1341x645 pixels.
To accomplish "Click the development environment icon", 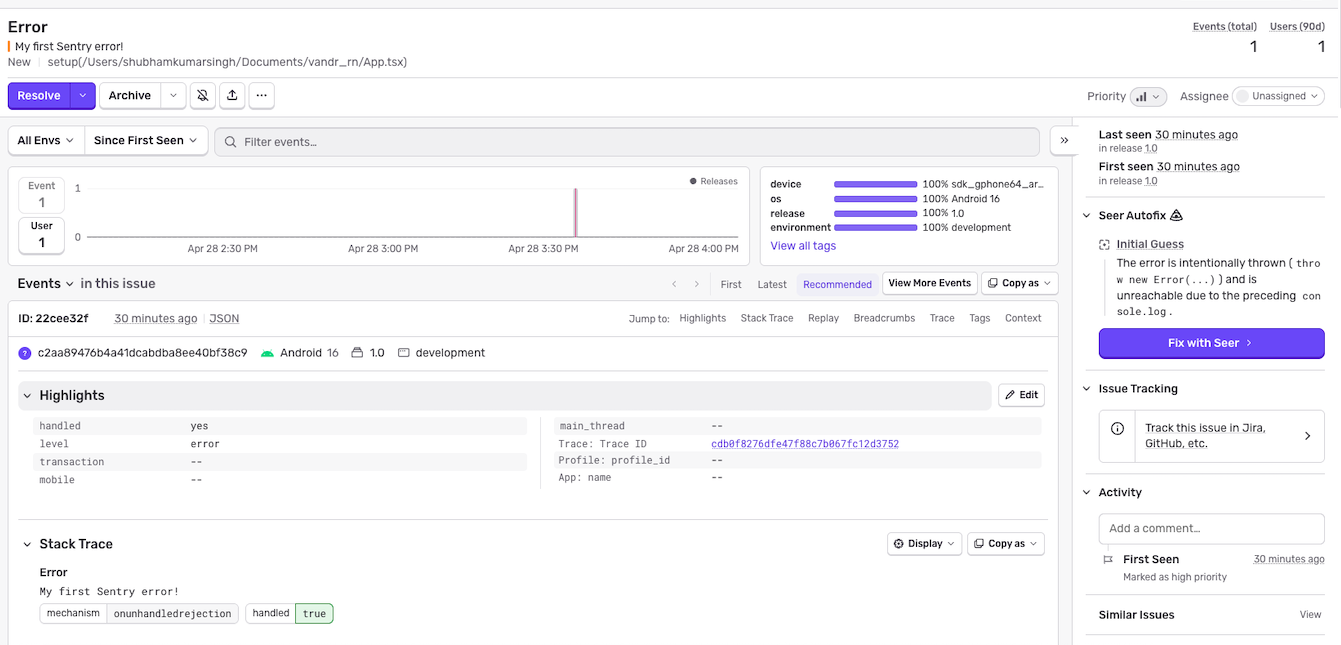I will pyautogui.click(x=404, y=353).
